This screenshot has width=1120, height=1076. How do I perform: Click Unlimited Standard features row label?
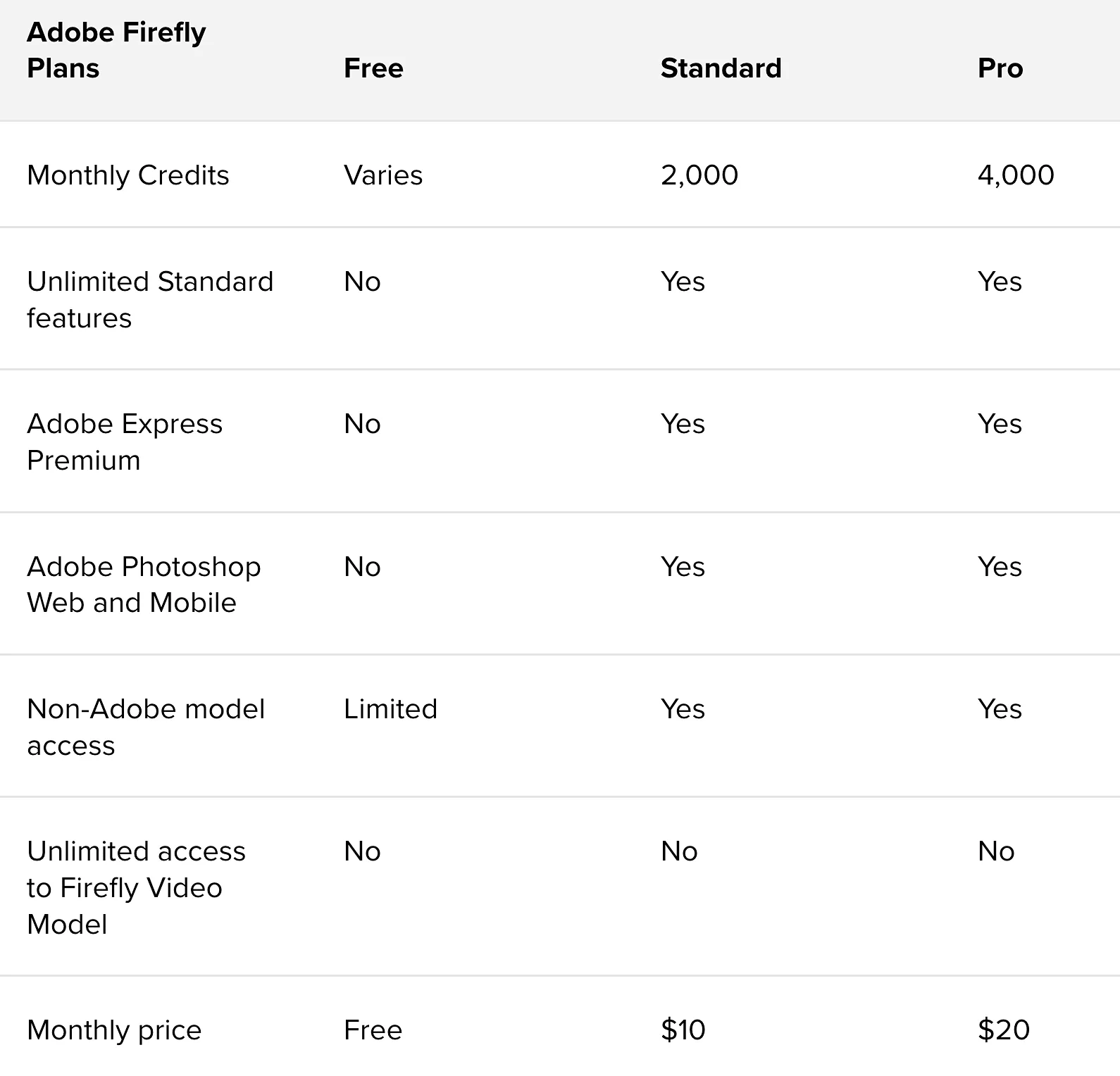pos(149,299)
